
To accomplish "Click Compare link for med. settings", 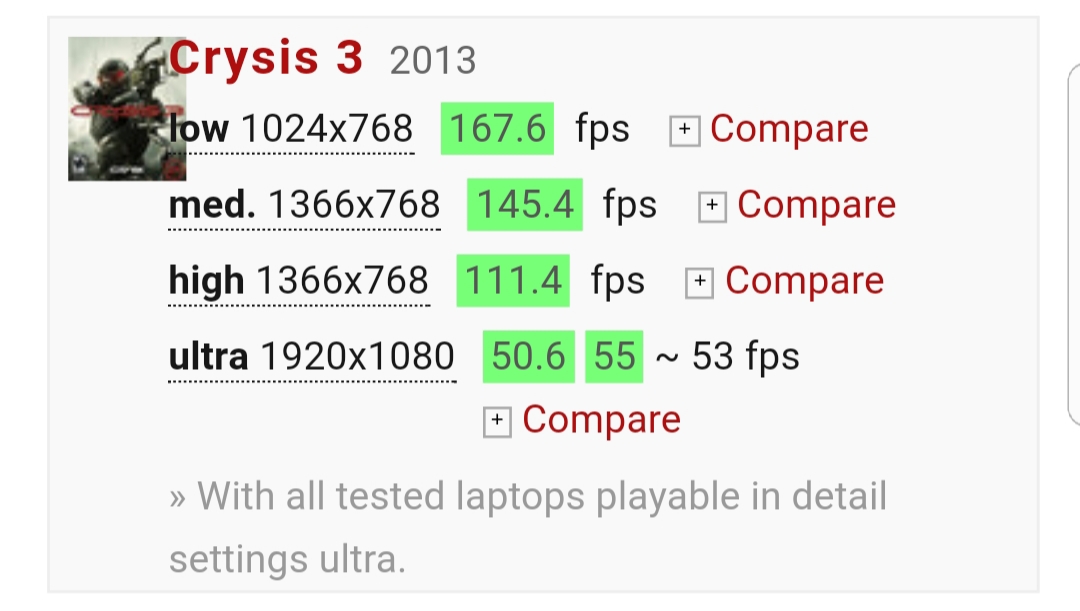I will [817, 205].
